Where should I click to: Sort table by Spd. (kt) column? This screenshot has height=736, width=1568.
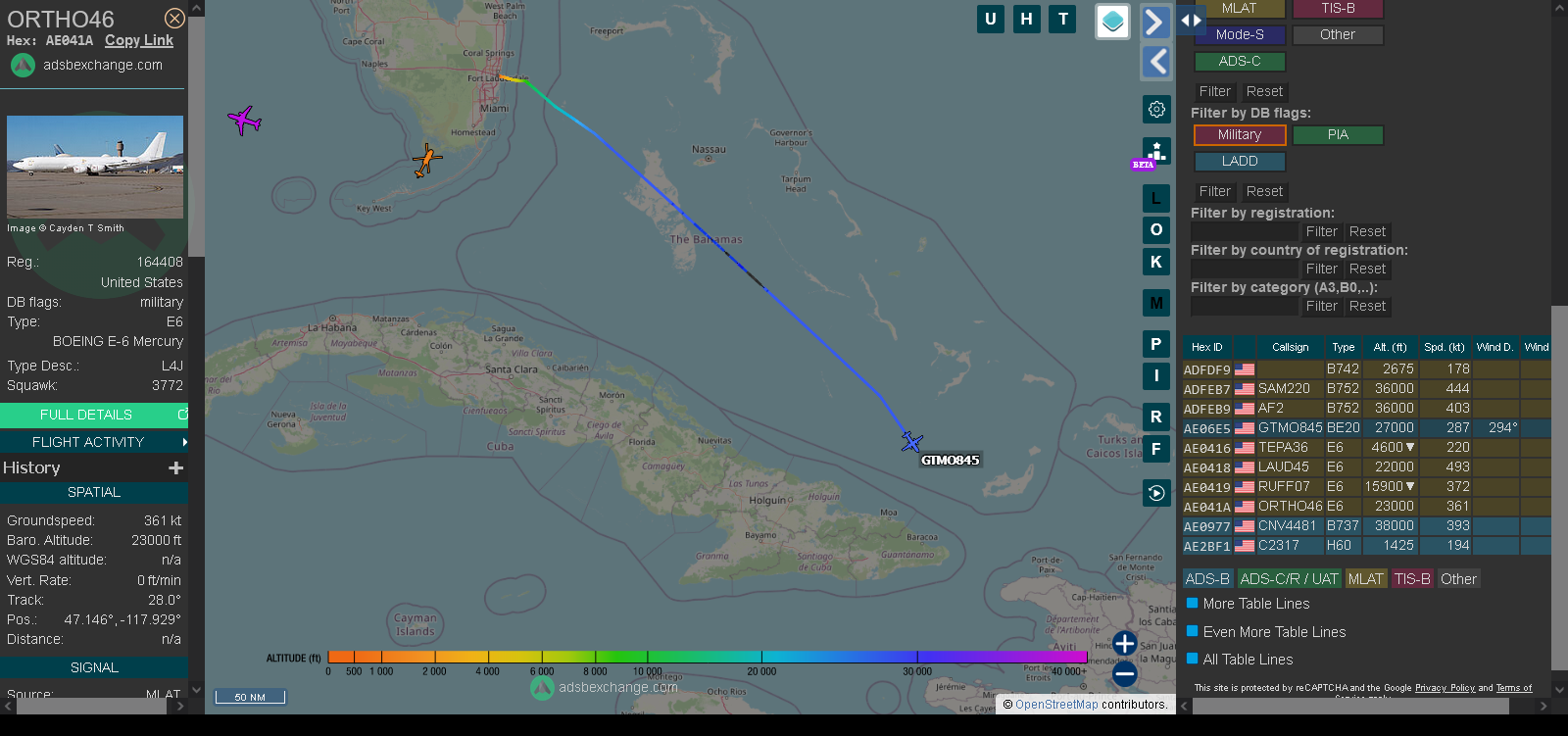click(1444, 347)
